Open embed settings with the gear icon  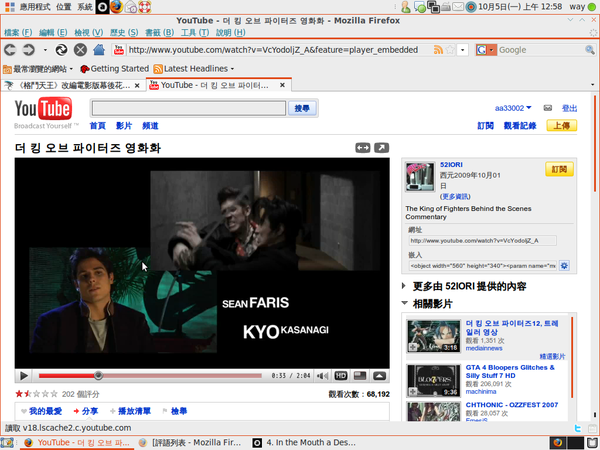564,266
